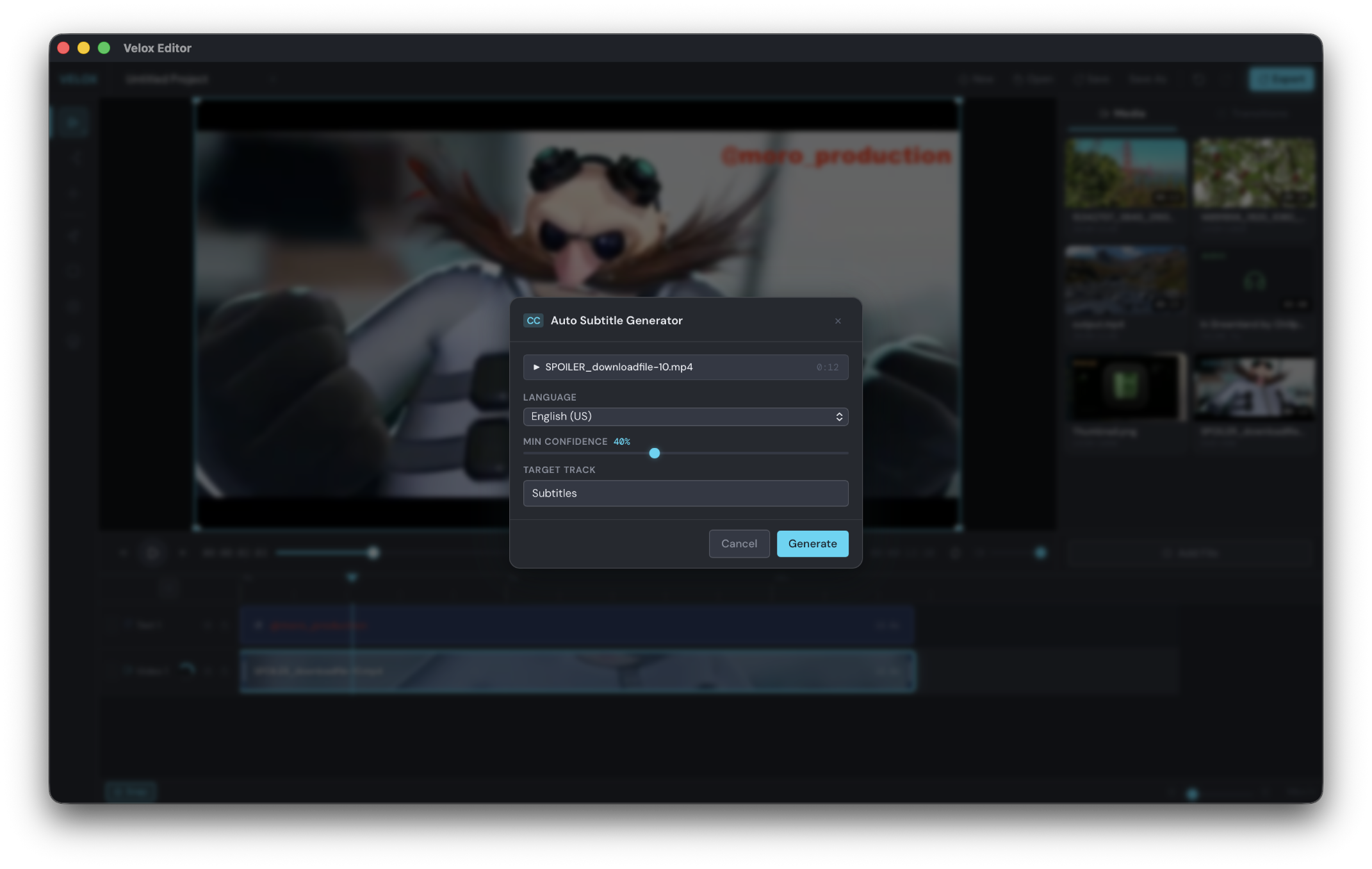Screen dimensions: 1372x869
Task: Click the CC icon in the dialog header
Action: click(533, 320)
